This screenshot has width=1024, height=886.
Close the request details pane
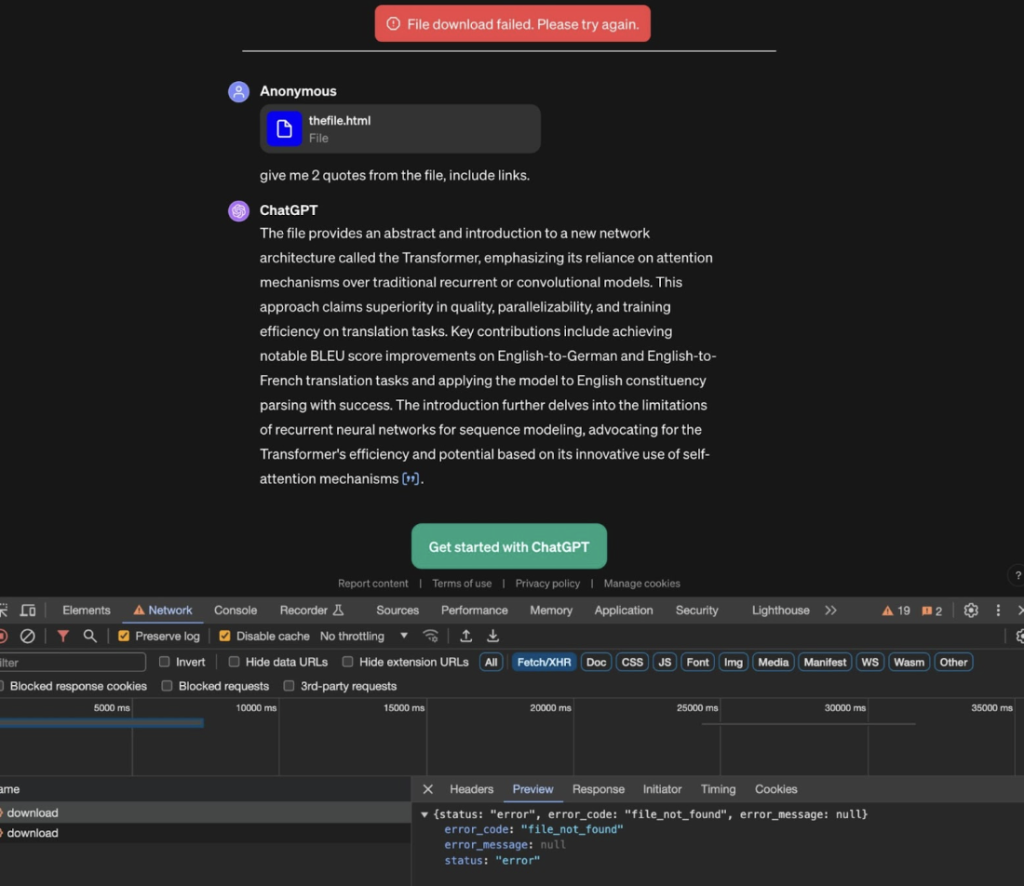[x=428, y=789]
